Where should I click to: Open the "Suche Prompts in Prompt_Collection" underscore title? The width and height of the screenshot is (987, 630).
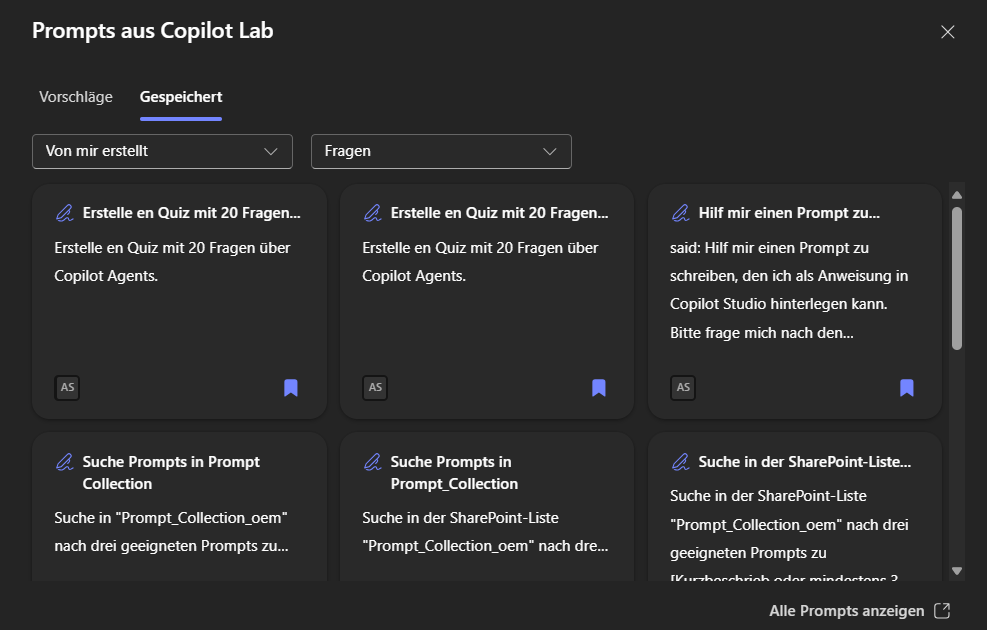[x=454, y=473]
